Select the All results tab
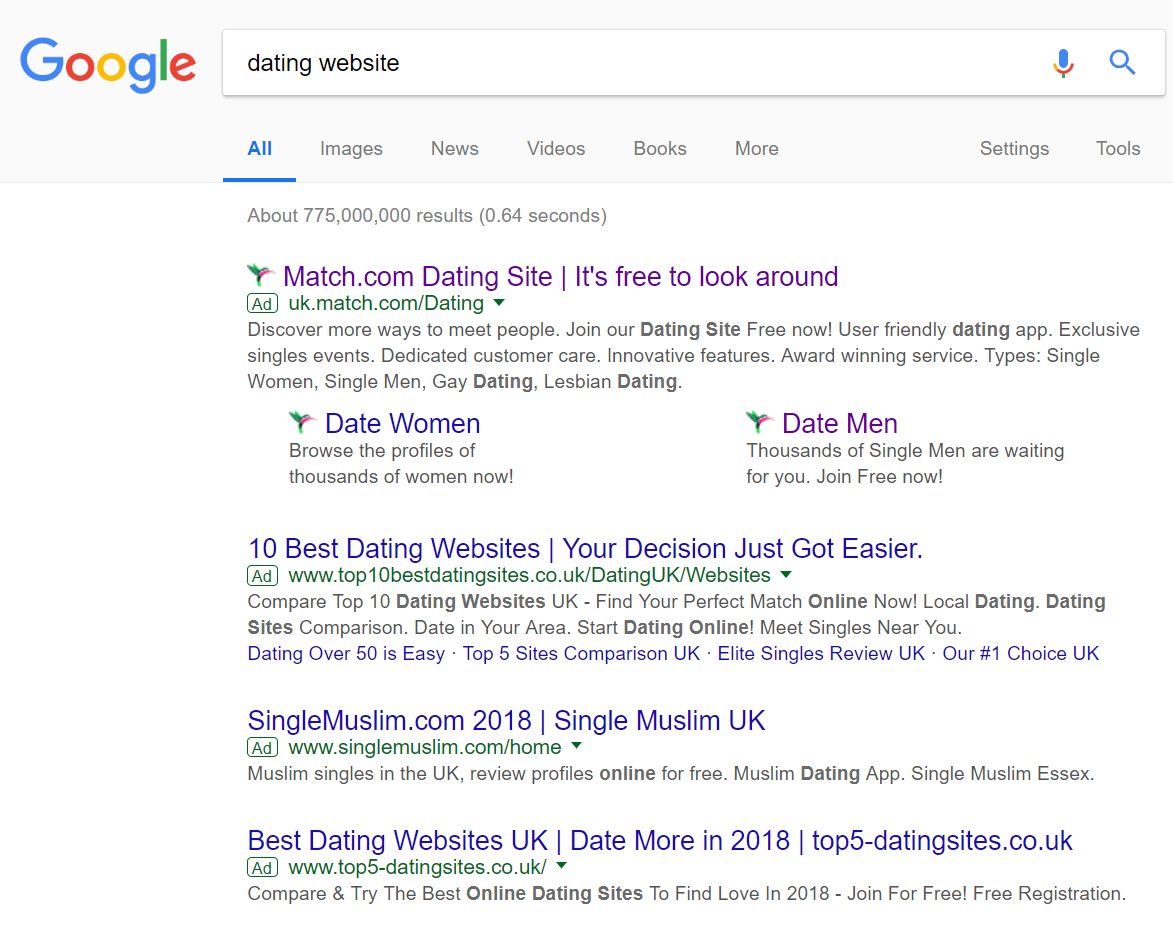Image resolution: width=1173 pixels, height=927 pixels. tap(260, 148)
